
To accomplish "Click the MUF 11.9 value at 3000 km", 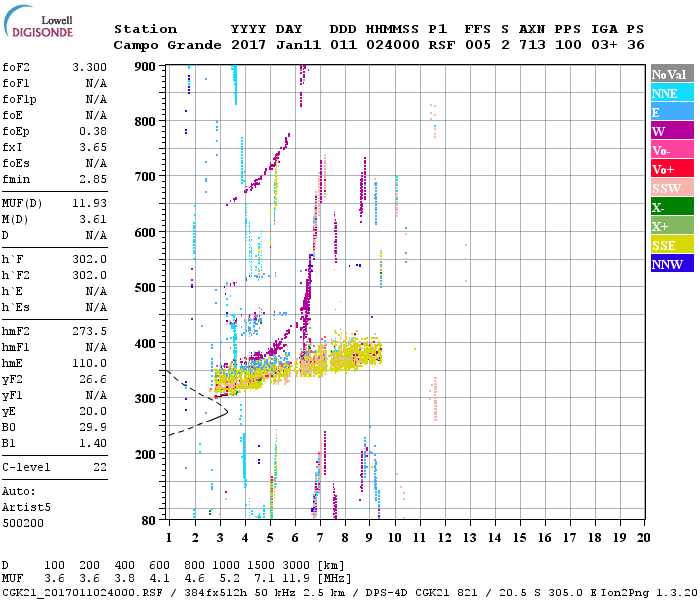I will coord(296,578).
